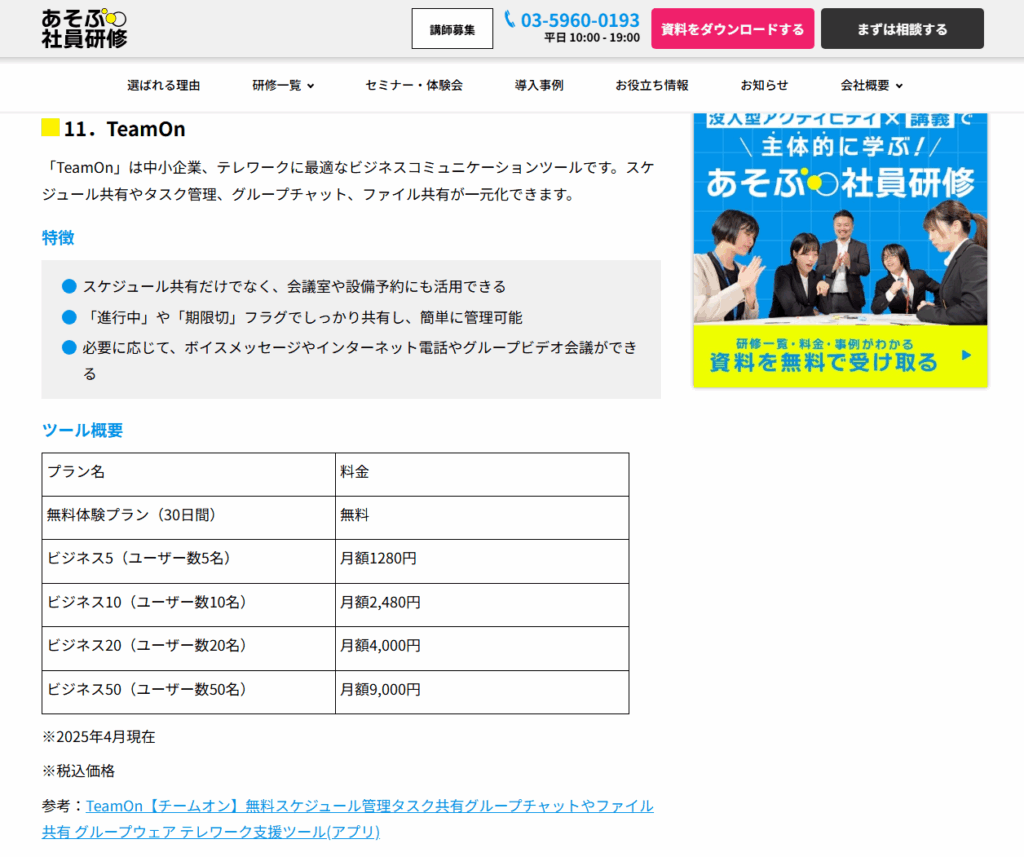Click the 月額1280円 cell

(x=482, y=561)
